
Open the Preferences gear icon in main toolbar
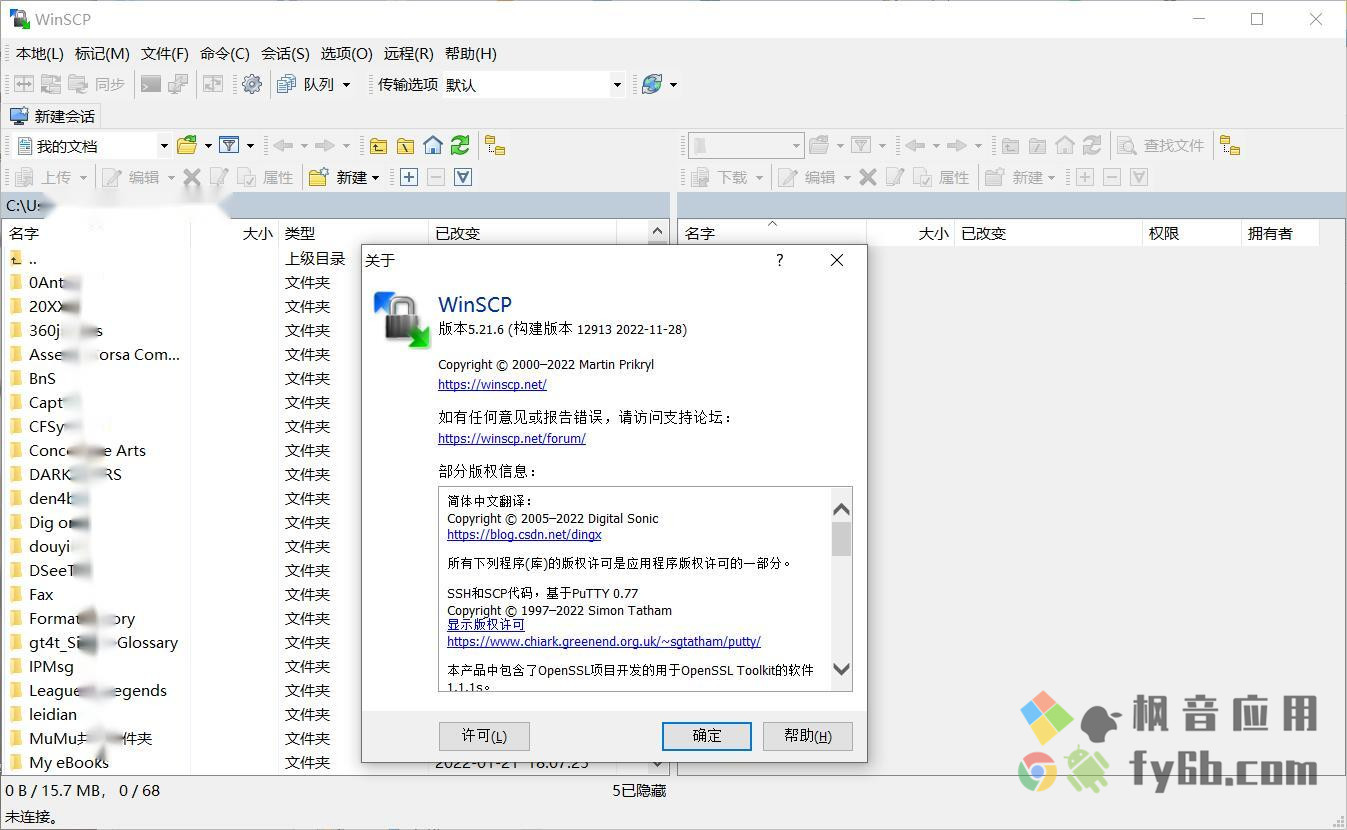pos(252,85)
